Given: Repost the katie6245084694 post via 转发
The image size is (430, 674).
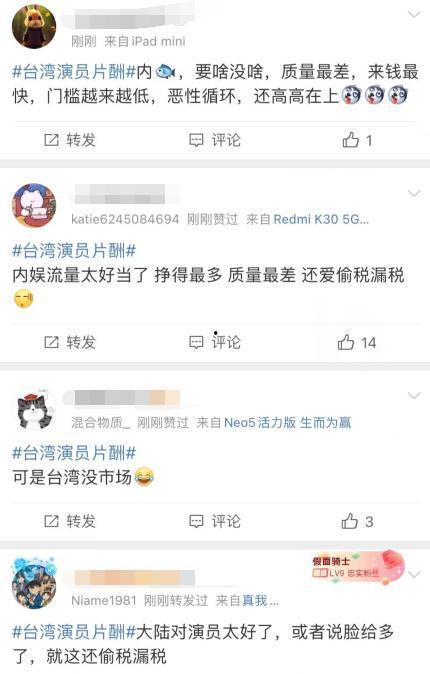Looking at the screenshot, I should [x=70, y=342].
